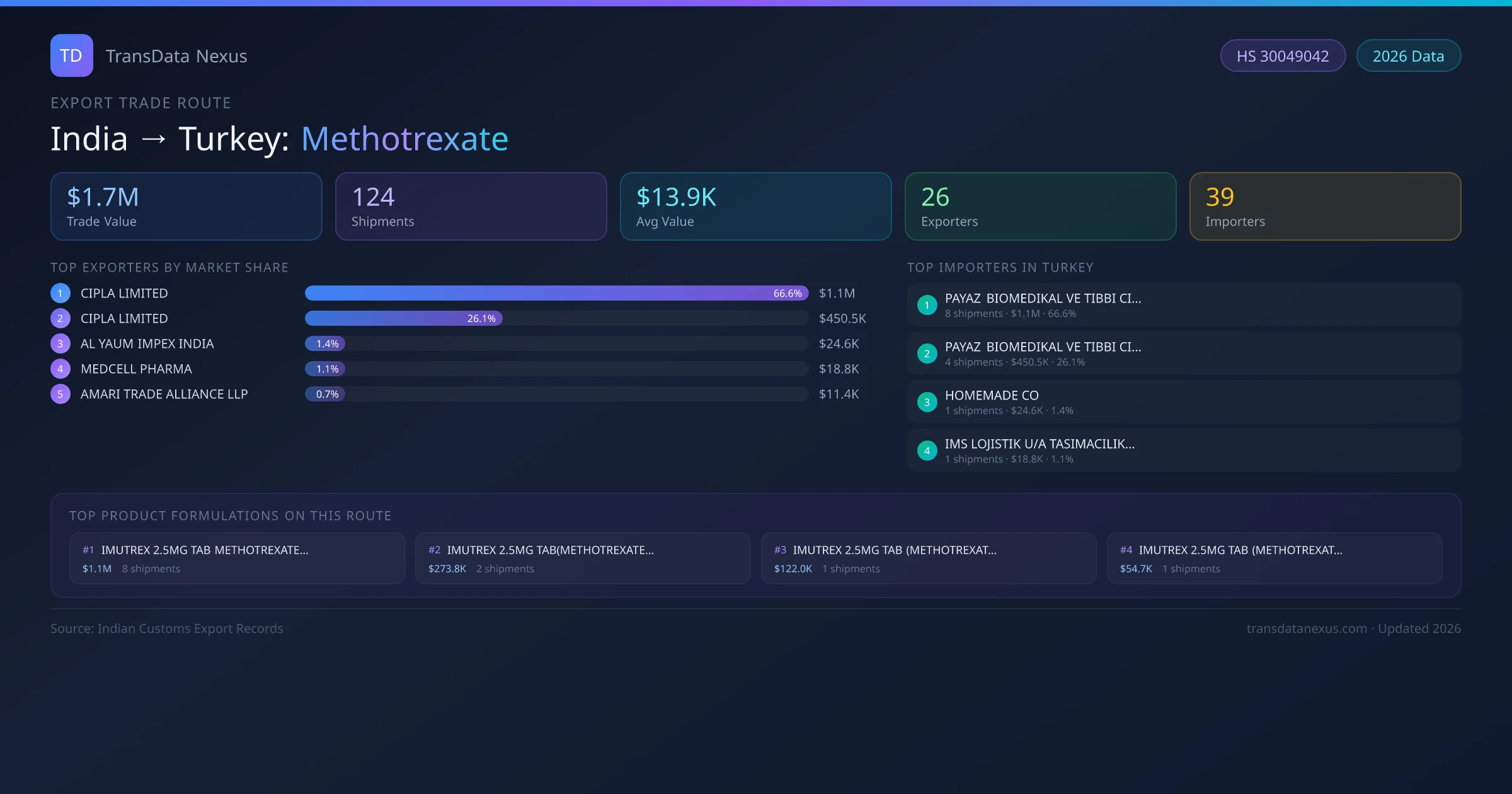The width and height of the screenshot is (1512, 794).
Task: Toggle the 2026 Data filter pill
Action: pos(1409,55)
